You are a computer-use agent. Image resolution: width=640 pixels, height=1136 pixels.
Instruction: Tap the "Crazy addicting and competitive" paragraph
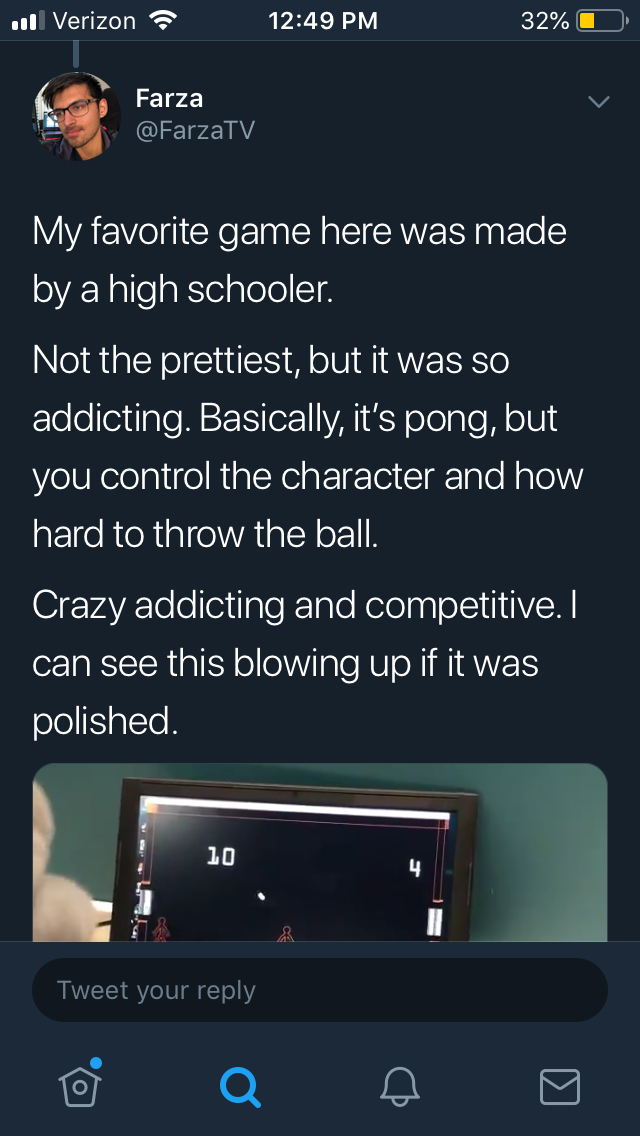coord(300,662)
